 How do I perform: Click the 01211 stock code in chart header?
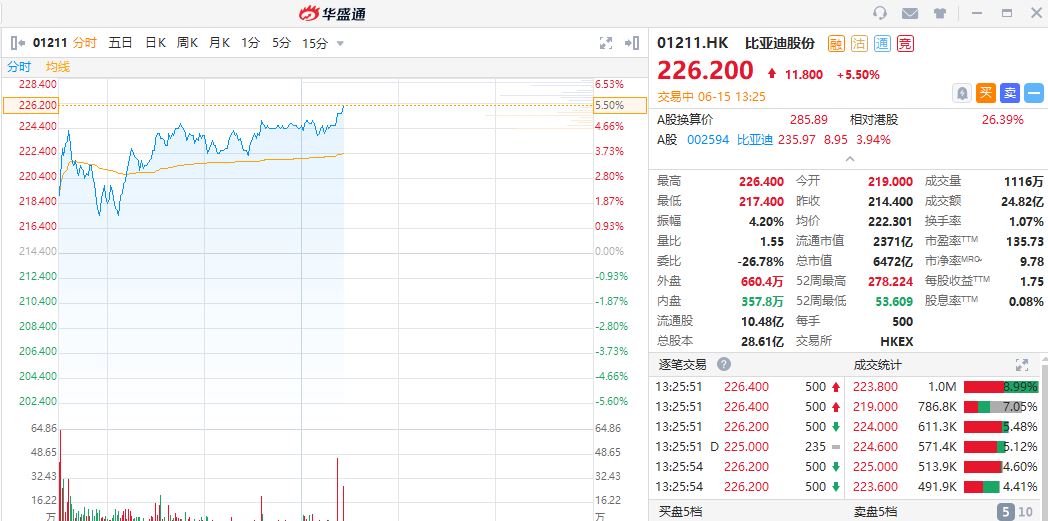tap(50, 43)
